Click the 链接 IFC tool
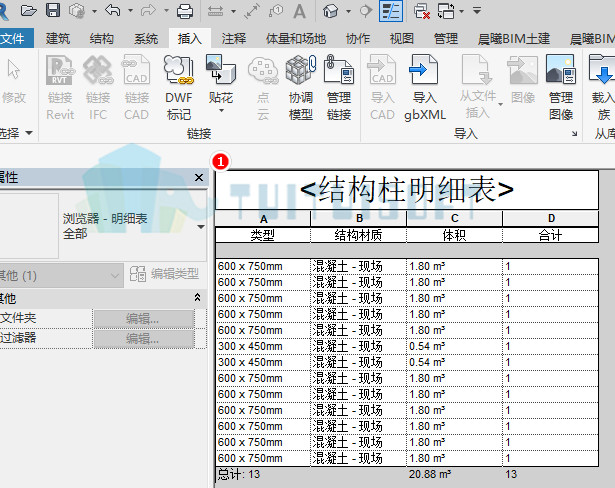Image resolution: width=615 pixels, height=488 pixels. pos(98,88)
